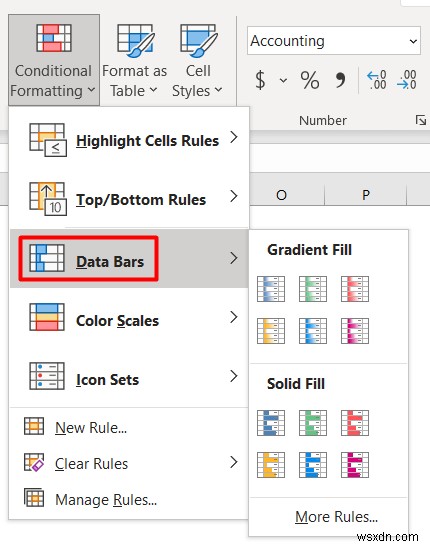Choose the orange solid fill data bar

(271, 465)
